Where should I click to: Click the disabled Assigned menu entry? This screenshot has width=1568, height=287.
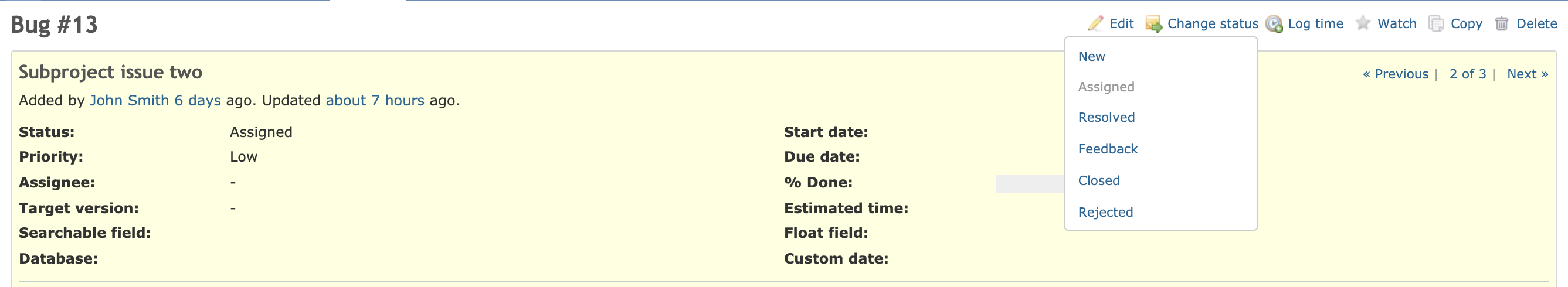tap(1106, 87)
